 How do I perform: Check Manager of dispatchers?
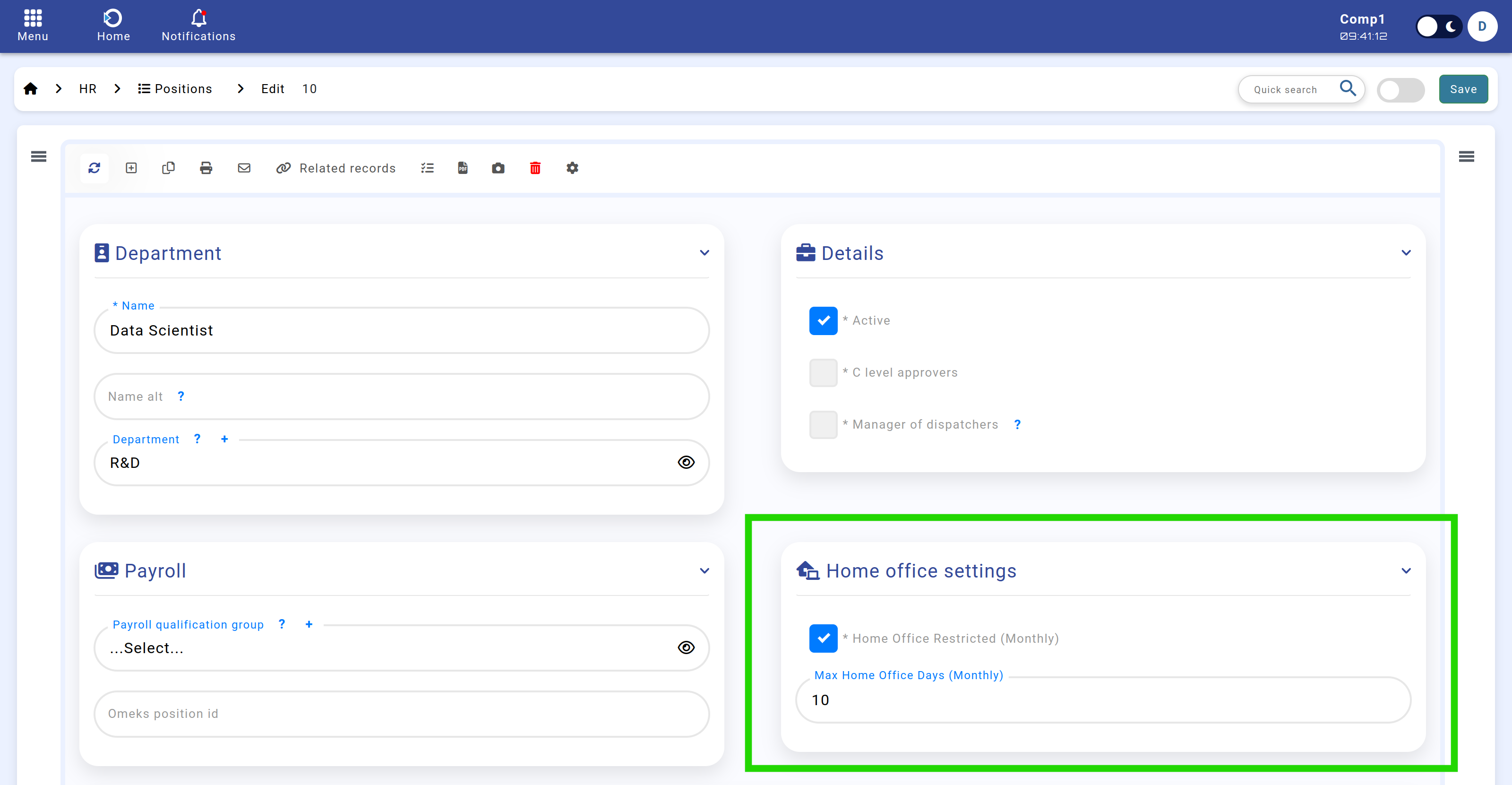[823, 424]
